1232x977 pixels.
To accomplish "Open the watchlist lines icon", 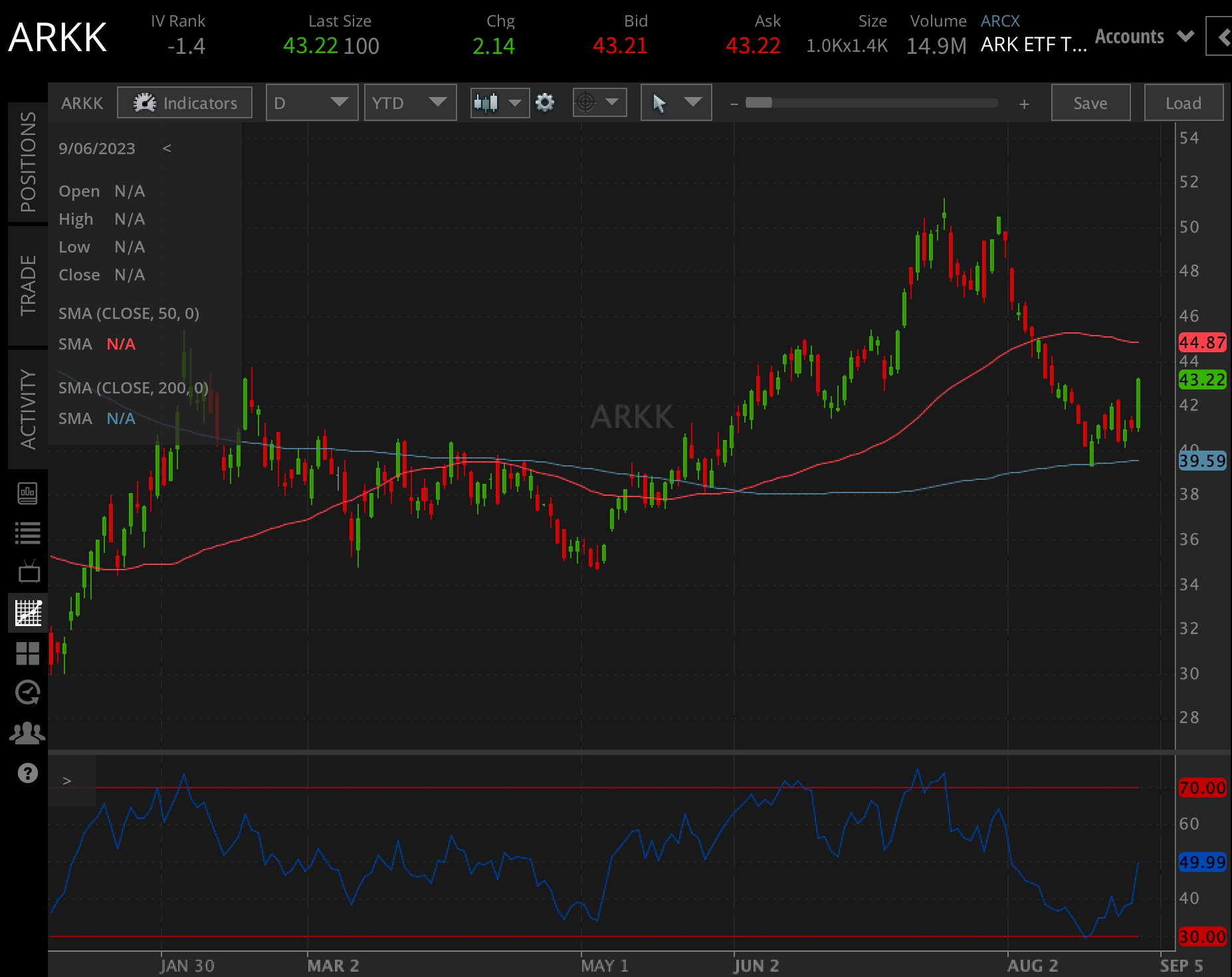I will 28,532.
